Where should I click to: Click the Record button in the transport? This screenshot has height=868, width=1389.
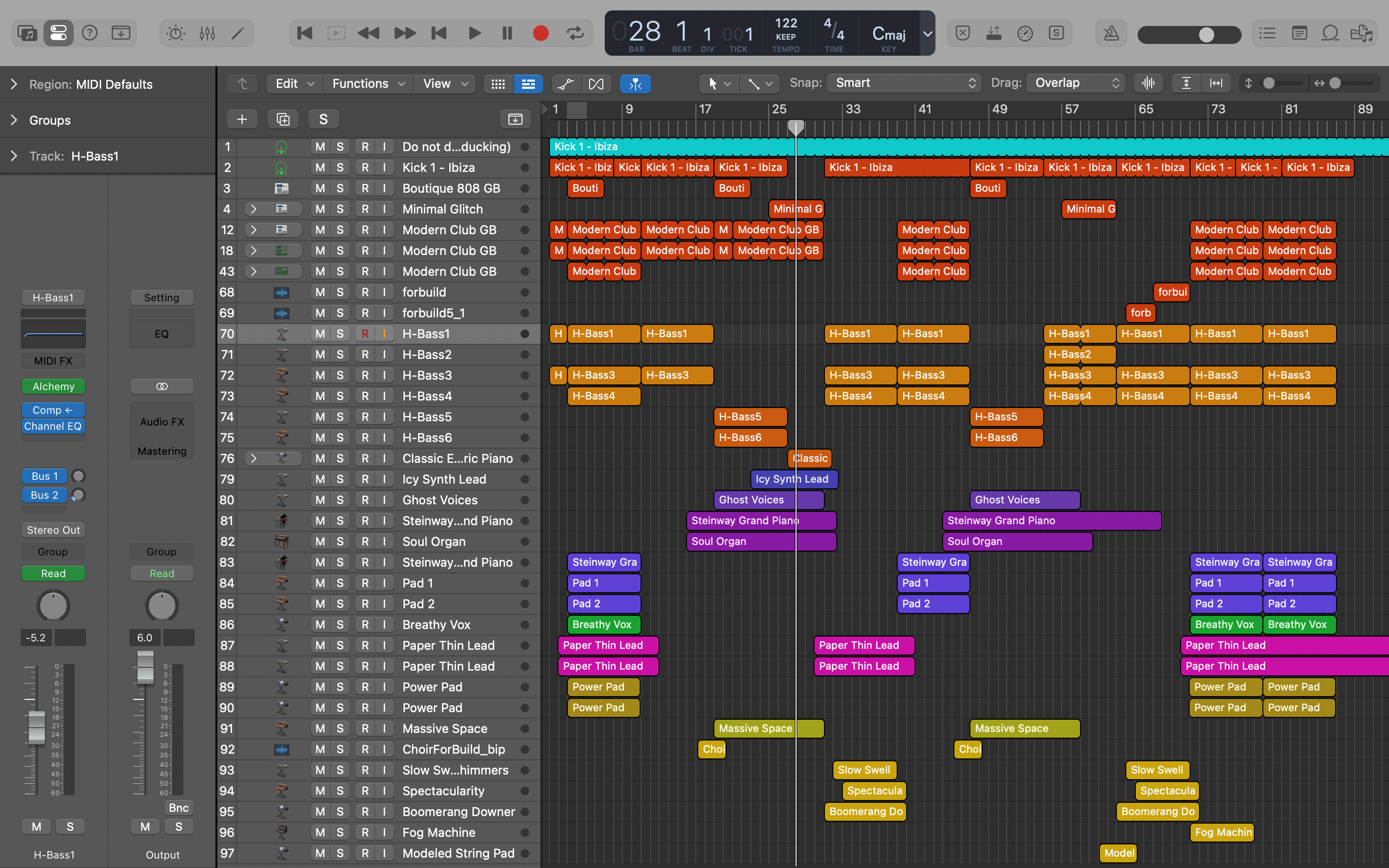540,34
